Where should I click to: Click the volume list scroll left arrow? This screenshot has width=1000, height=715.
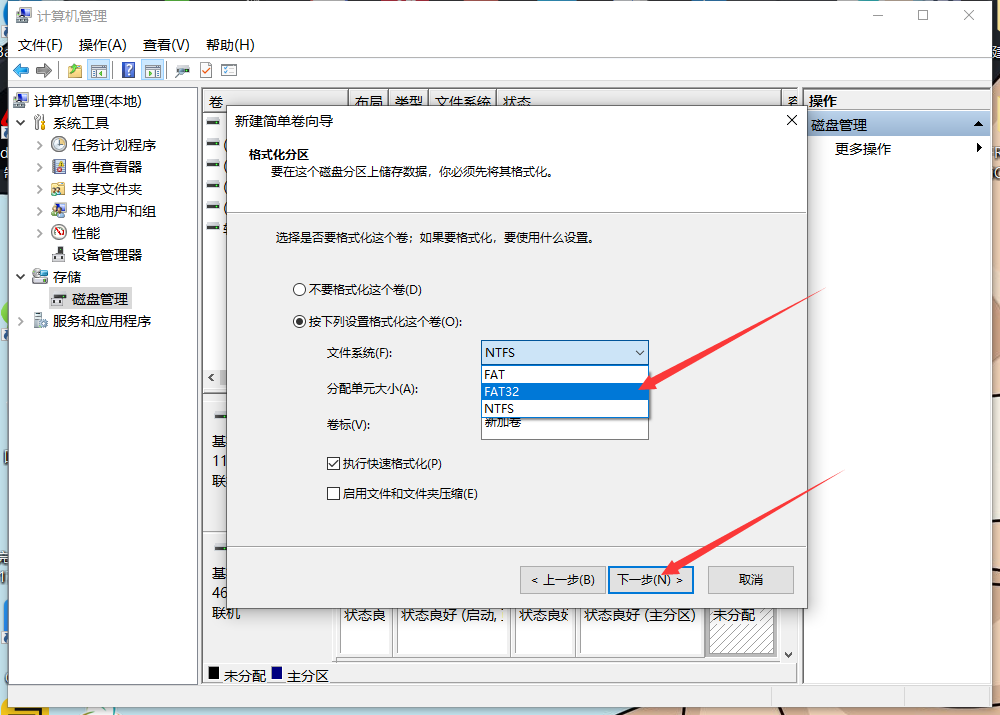(211, 378)
